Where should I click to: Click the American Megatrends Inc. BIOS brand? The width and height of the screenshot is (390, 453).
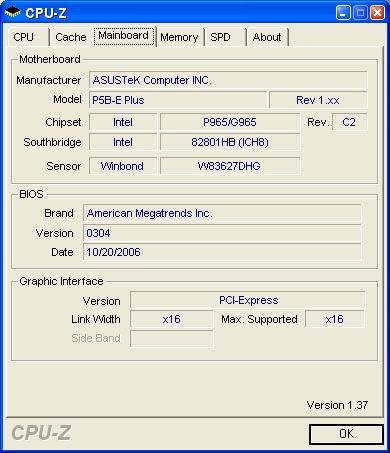coord(222,213)
